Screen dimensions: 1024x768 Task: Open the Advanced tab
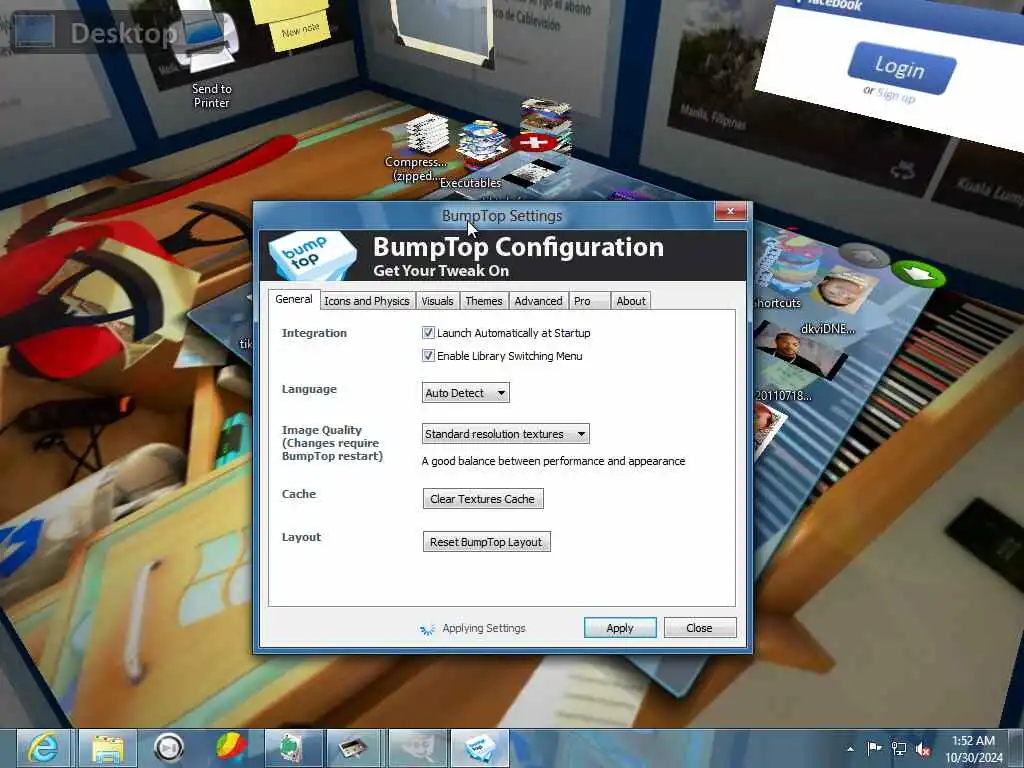coord(538,301)
